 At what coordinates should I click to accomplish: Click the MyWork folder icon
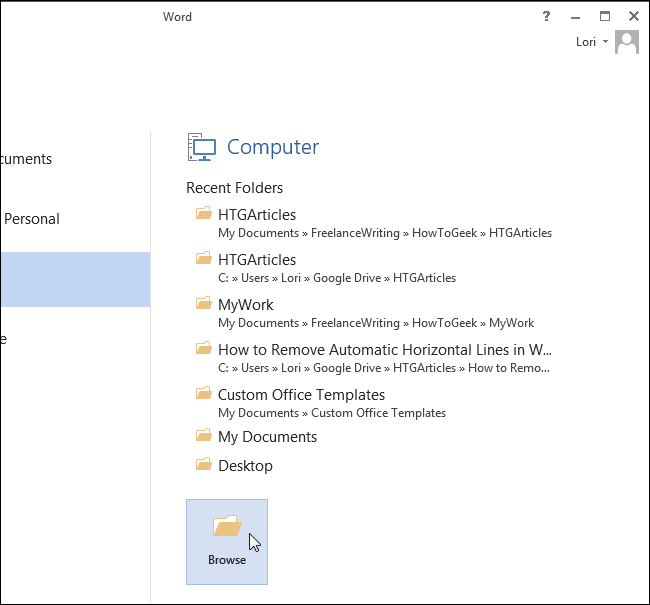204,304
